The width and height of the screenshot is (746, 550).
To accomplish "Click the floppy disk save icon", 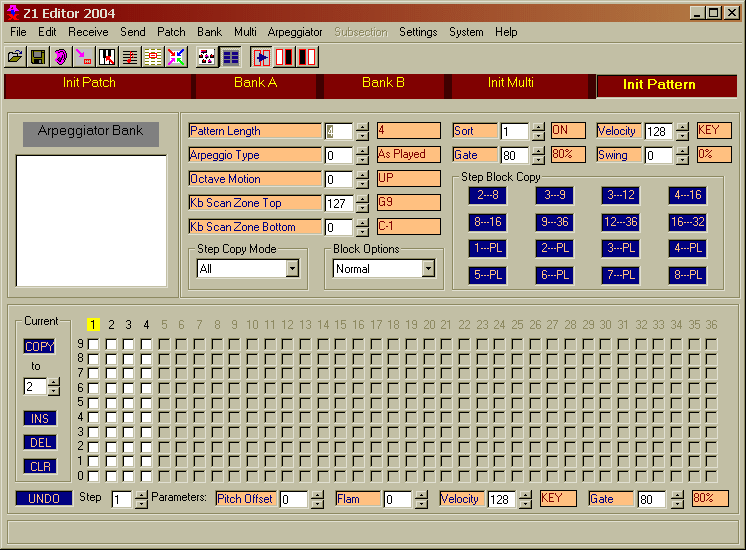I will coord(38,57).
